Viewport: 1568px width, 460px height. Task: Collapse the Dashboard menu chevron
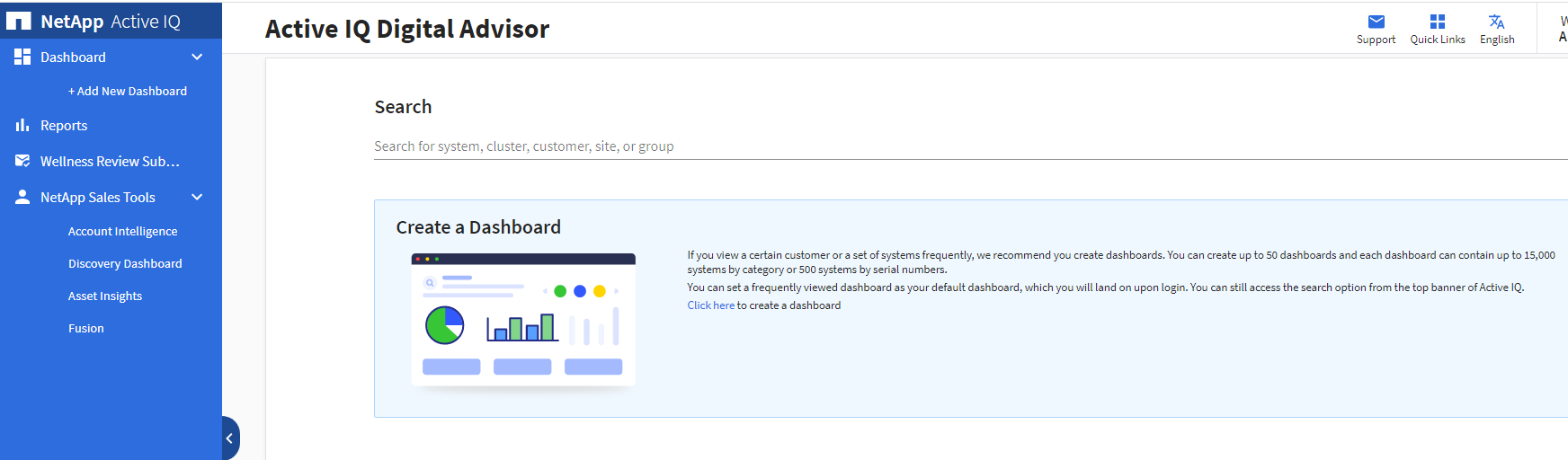197,57
